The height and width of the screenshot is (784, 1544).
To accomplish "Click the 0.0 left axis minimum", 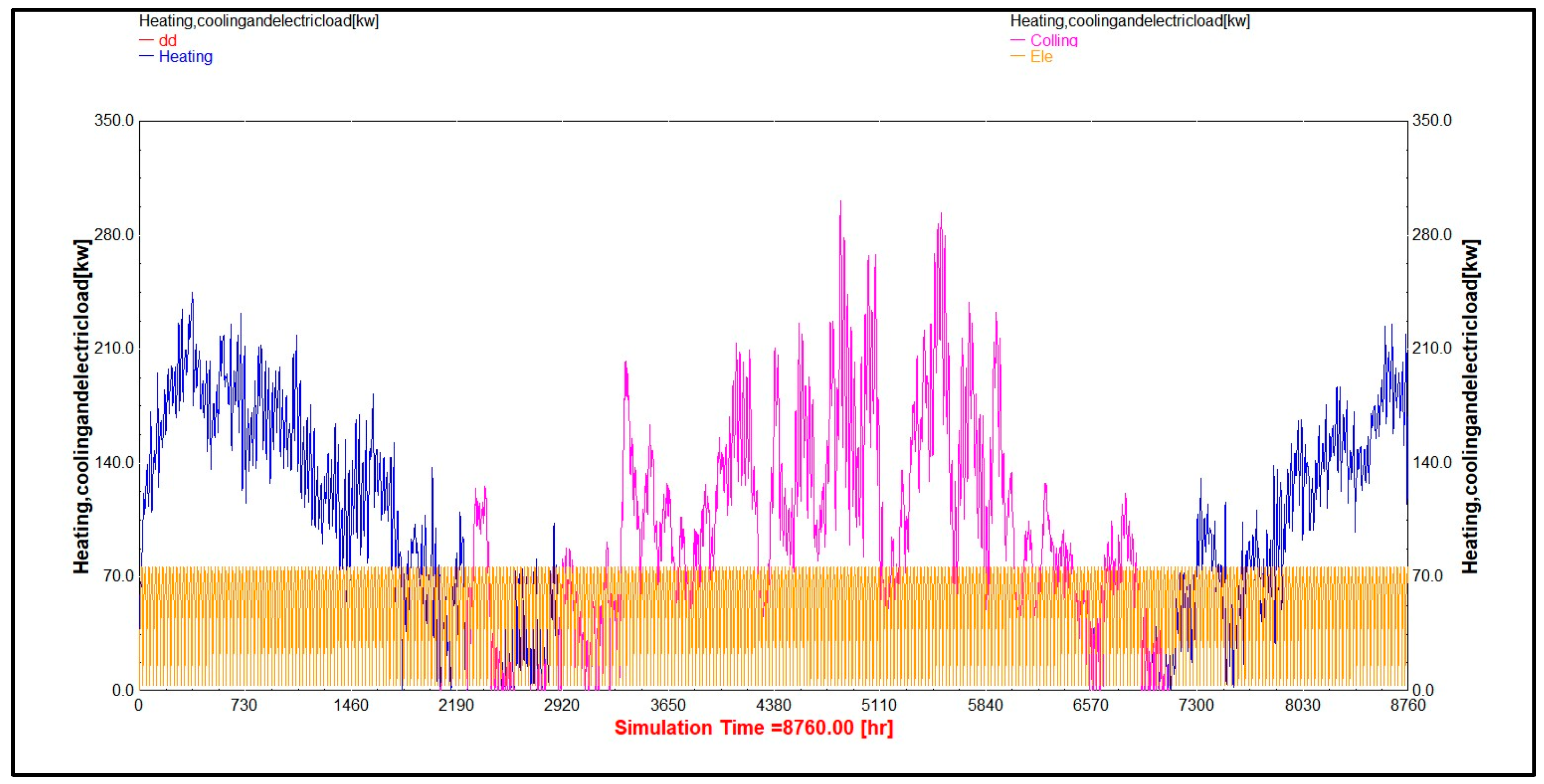I will 123,690.
